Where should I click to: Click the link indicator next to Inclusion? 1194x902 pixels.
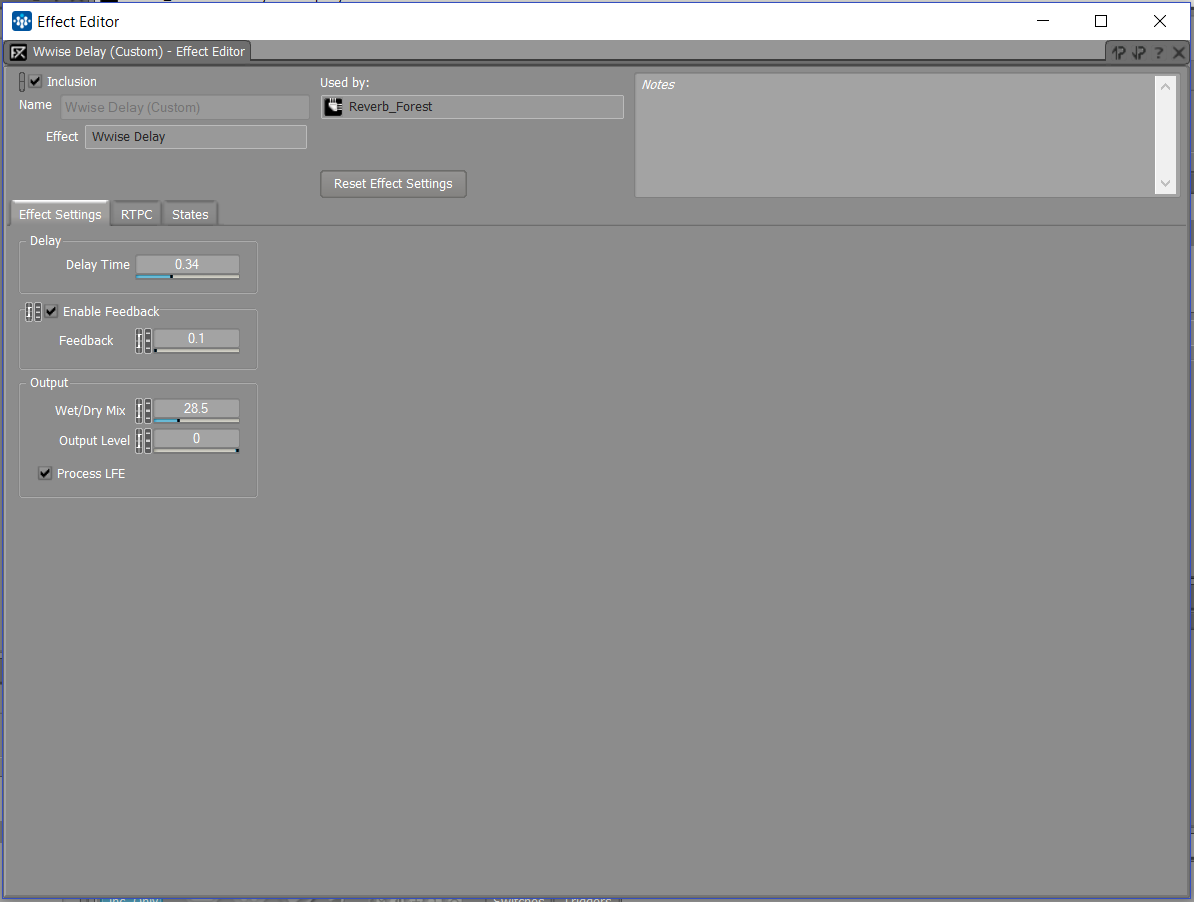coord(21,81)
